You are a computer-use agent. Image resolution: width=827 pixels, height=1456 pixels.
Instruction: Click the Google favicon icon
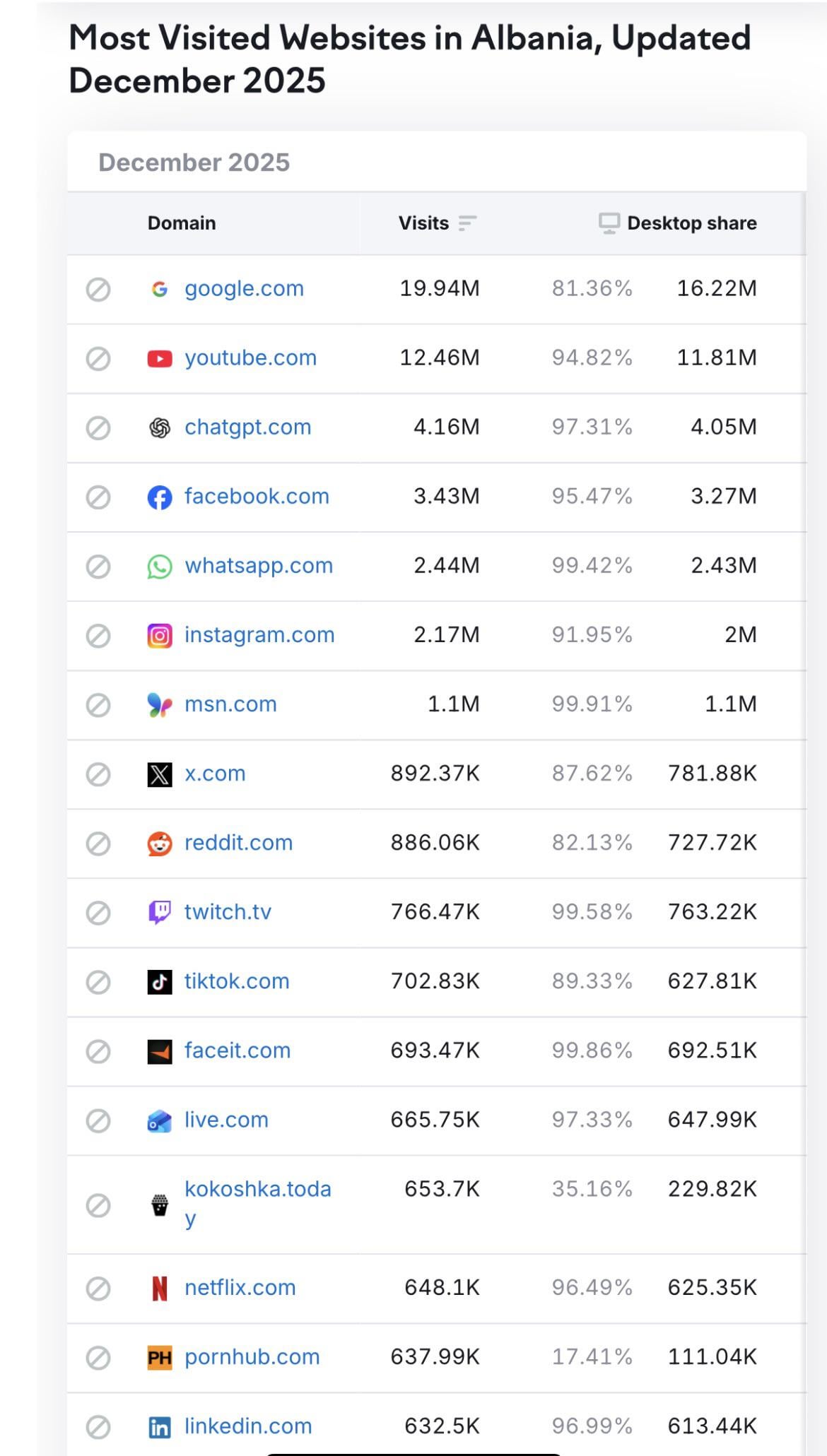[160, 289]
